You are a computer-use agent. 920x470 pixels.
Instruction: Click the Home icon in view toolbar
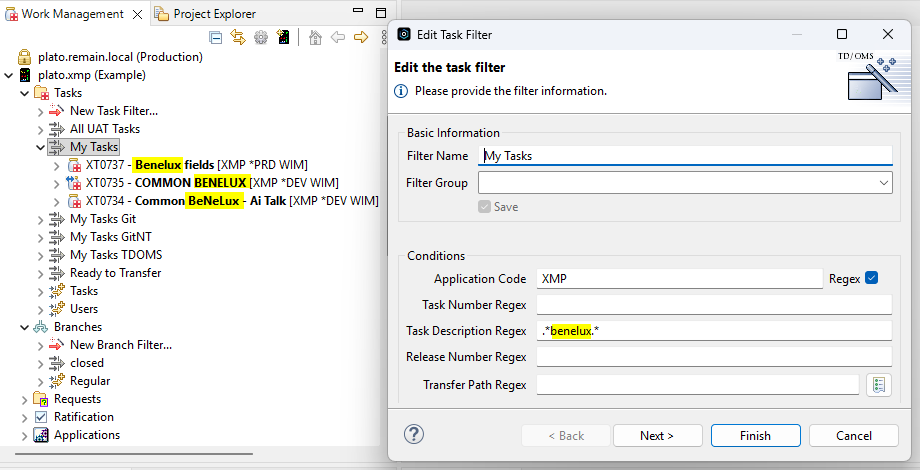315,37
